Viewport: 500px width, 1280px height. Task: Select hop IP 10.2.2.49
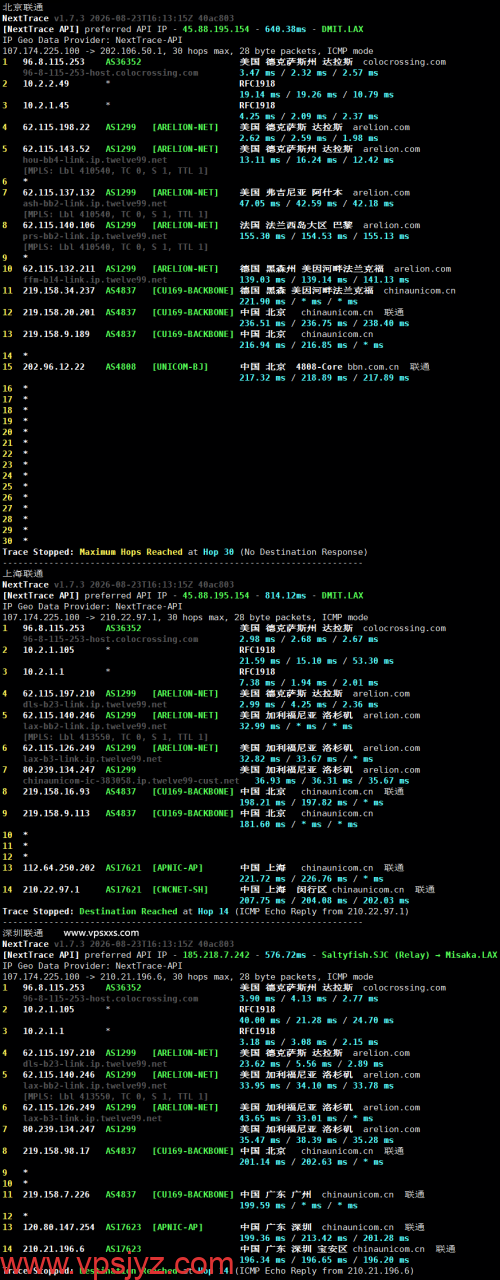(x=45, y=84)
